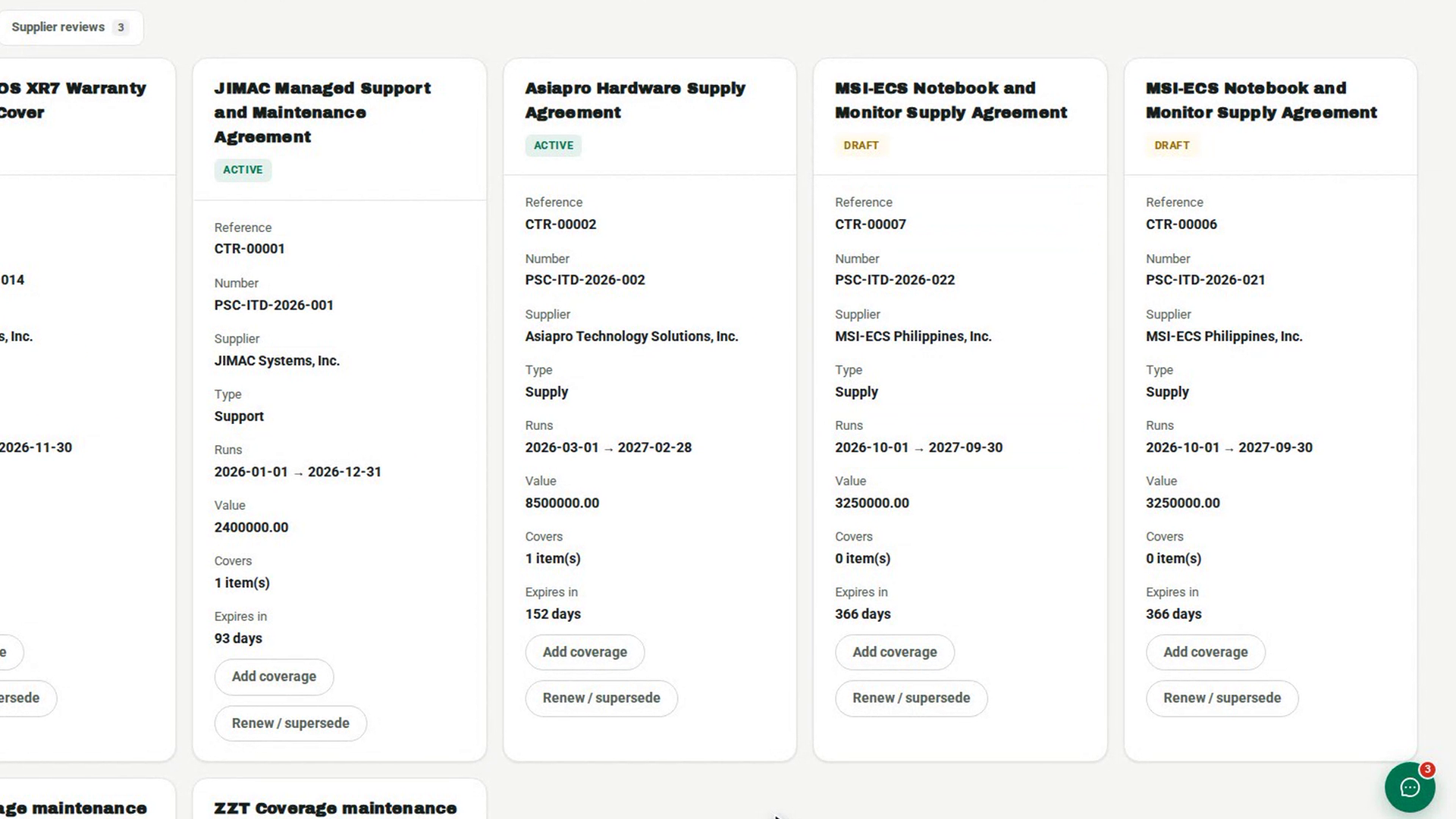This screenshot has width=1456, height=819.
Task: Open the MSI-ECS agreement title for CTR-00006
Action: [1261, 100]
